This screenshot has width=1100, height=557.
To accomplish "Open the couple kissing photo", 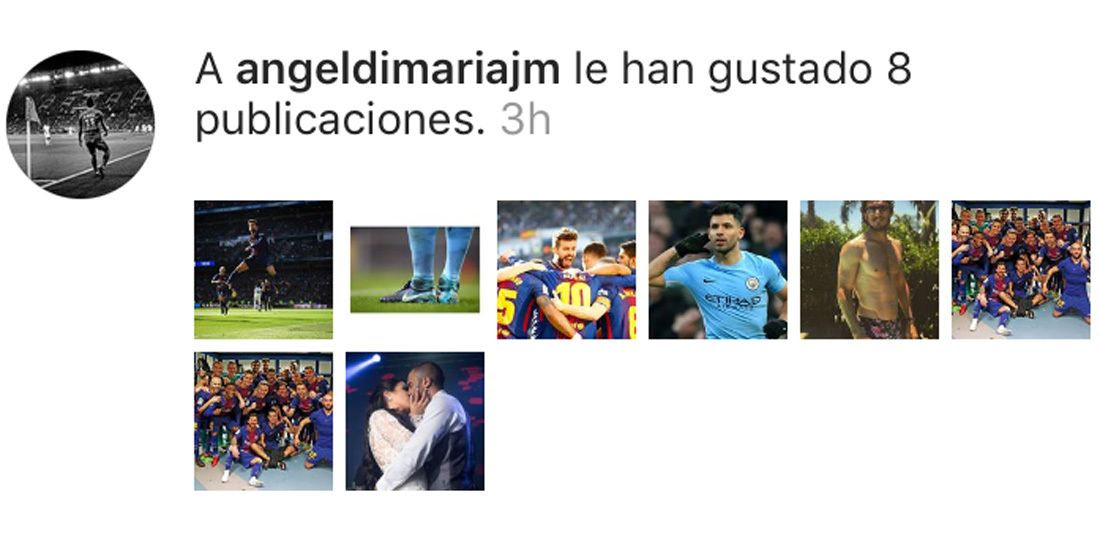I will tap(415, 421).
